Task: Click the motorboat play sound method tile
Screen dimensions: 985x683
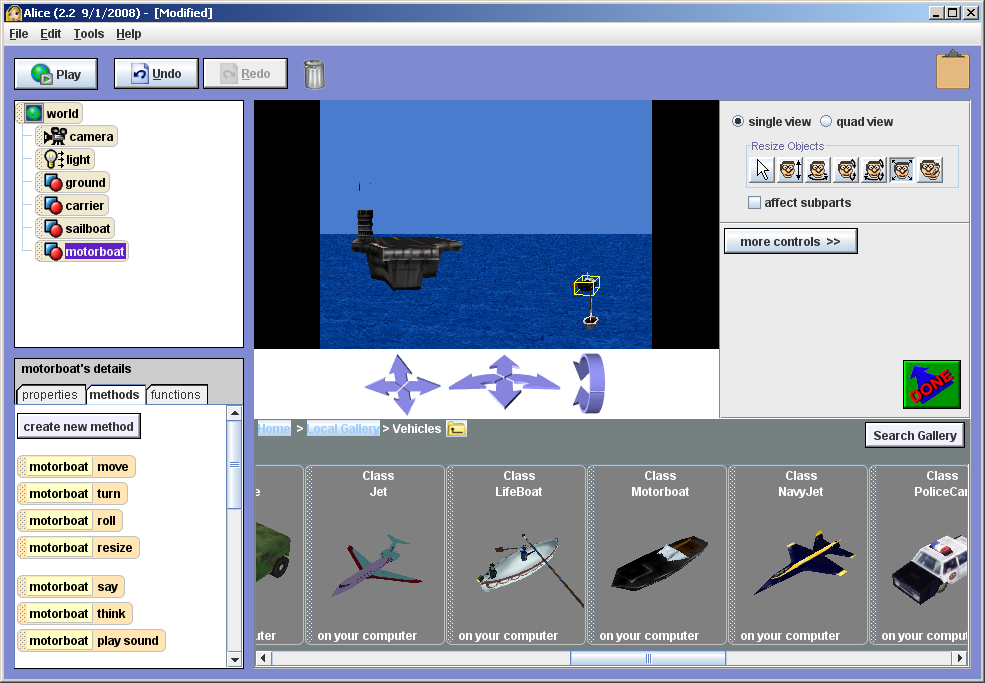Action: click(92, 641)
